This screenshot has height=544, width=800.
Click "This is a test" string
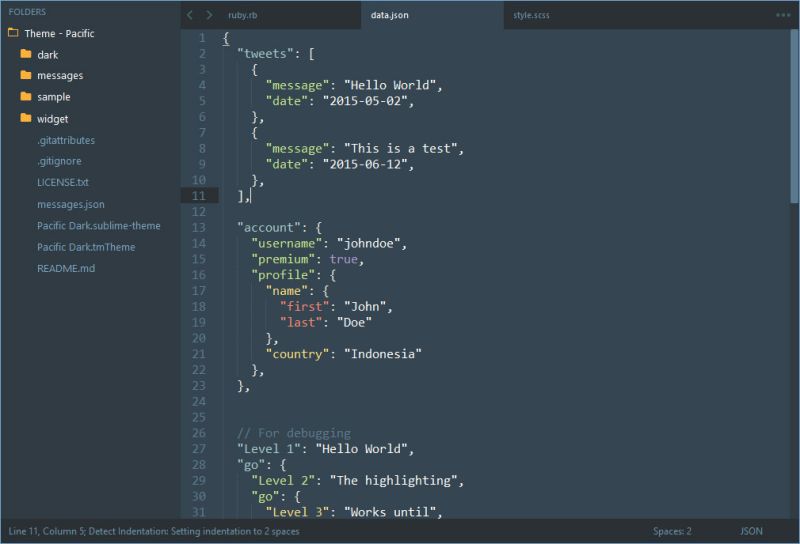tap(400, 149)
